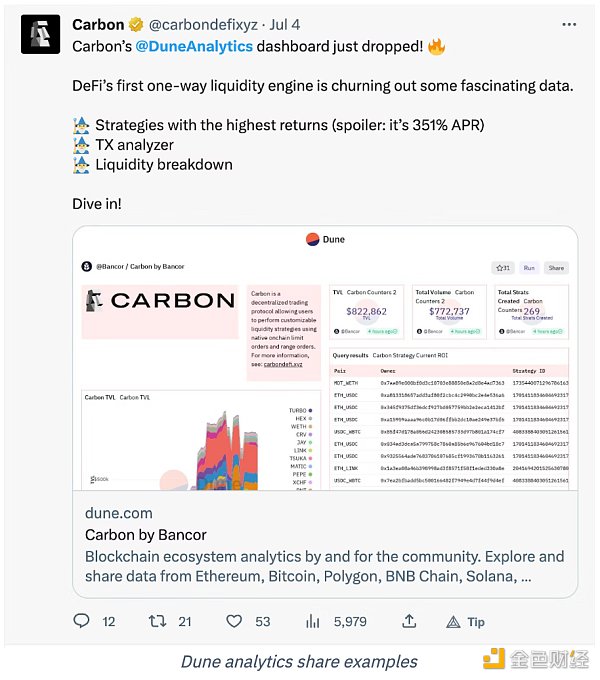Retweet using the retweet arrows icon

click(157, 621)
